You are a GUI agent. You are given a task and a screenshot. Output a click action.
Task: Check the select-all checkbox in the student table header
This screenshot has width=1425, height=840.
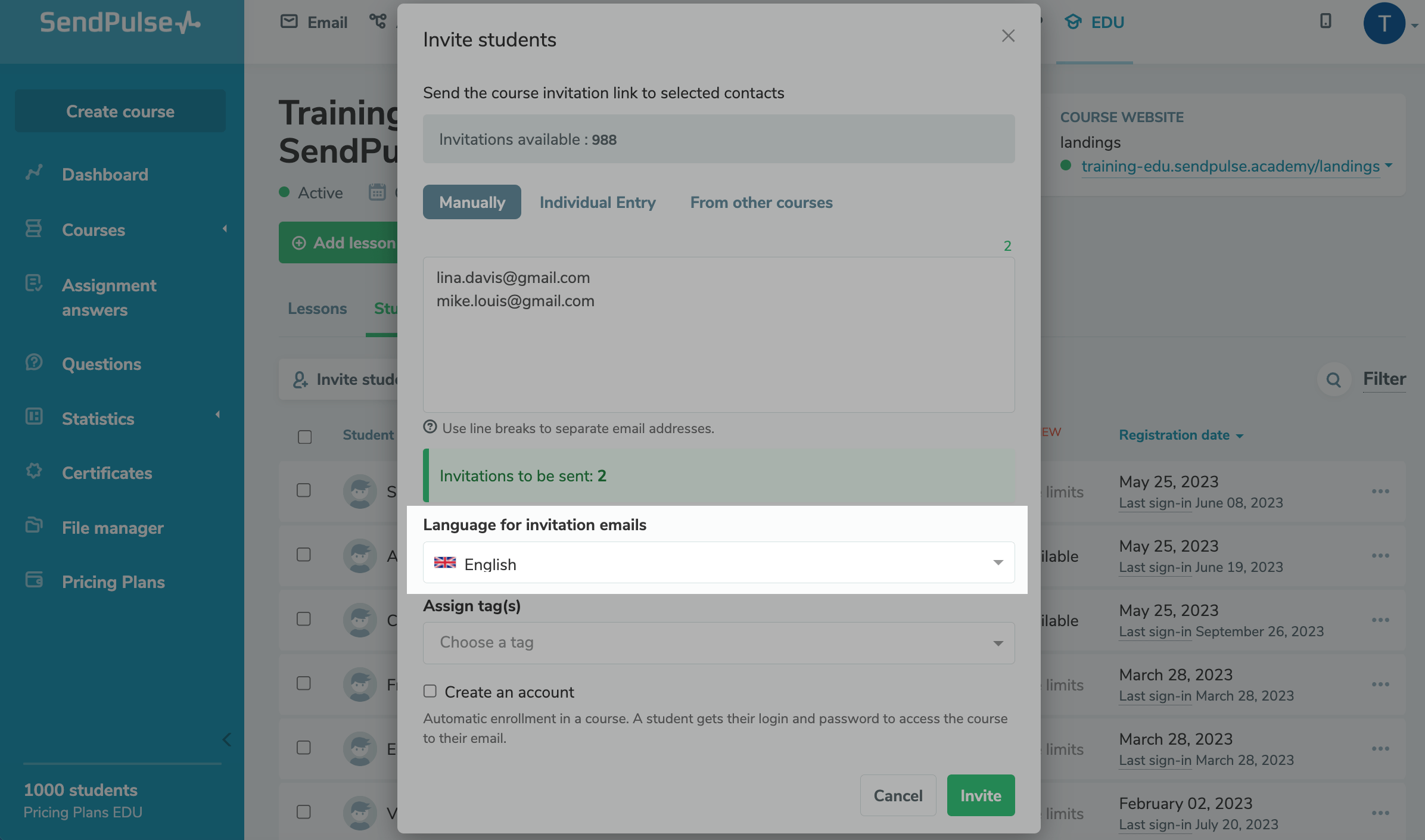pyautogui.click(x=304, y=437)
